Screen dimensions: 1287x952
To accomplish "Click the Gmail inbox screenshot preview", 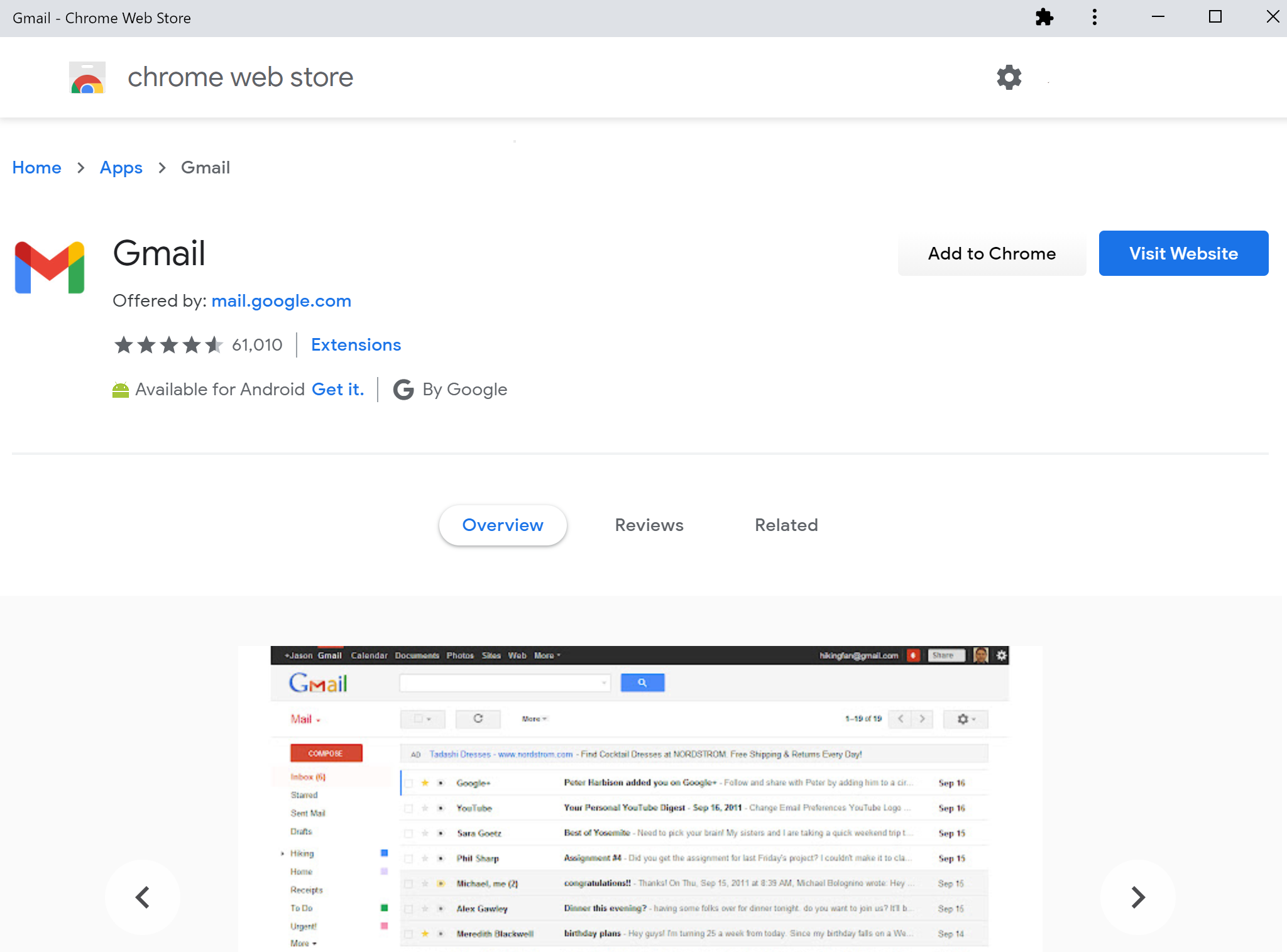I will pyautogui.click(x=640, y=798).
